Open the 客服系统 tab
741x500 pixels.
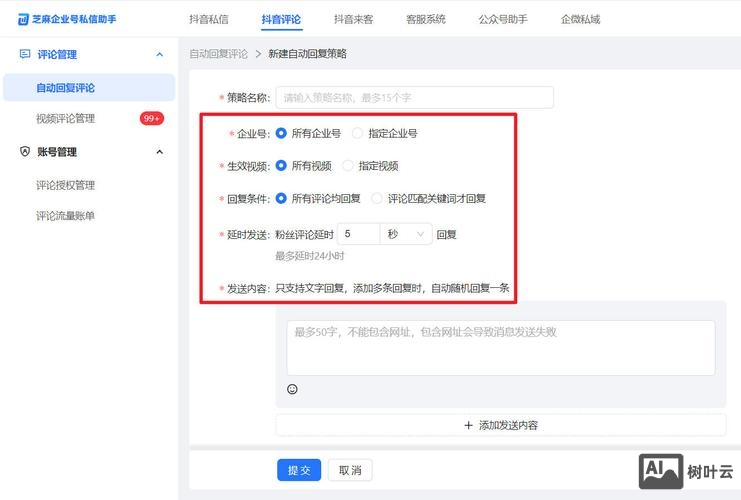click(x=426, y=19)
